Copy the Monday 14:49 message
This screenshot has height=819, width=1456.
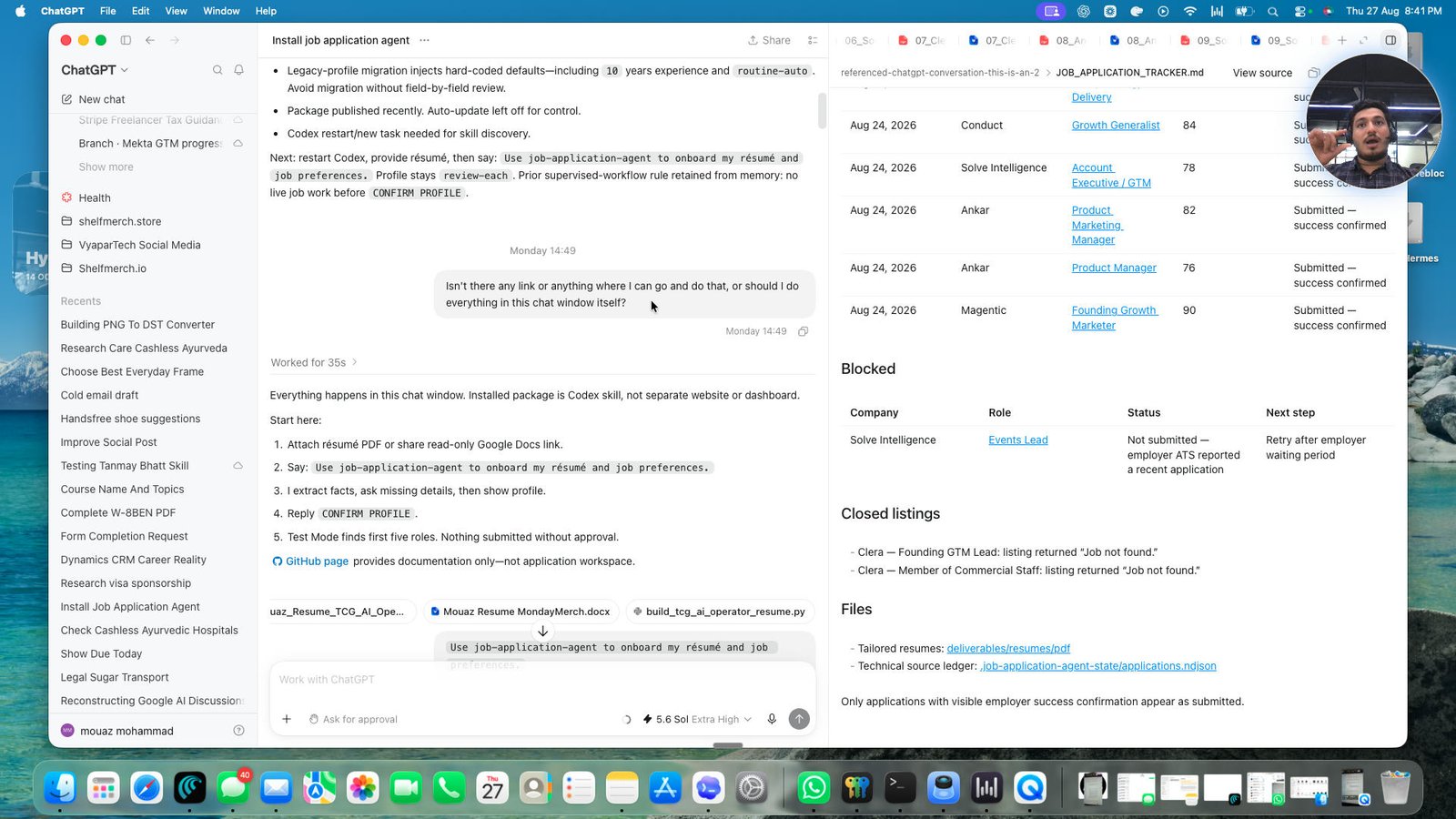click(x=804, y=331)
